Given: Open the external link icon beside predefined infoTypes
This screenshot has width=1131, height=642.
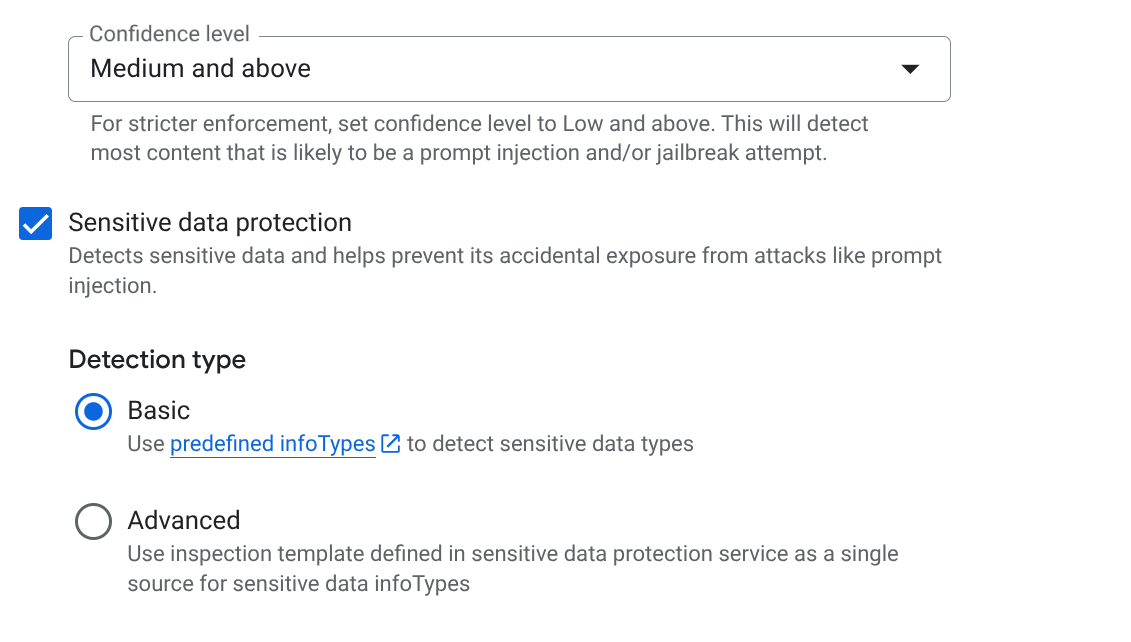Looking at the screenshot, I should [x=391, y=444].
